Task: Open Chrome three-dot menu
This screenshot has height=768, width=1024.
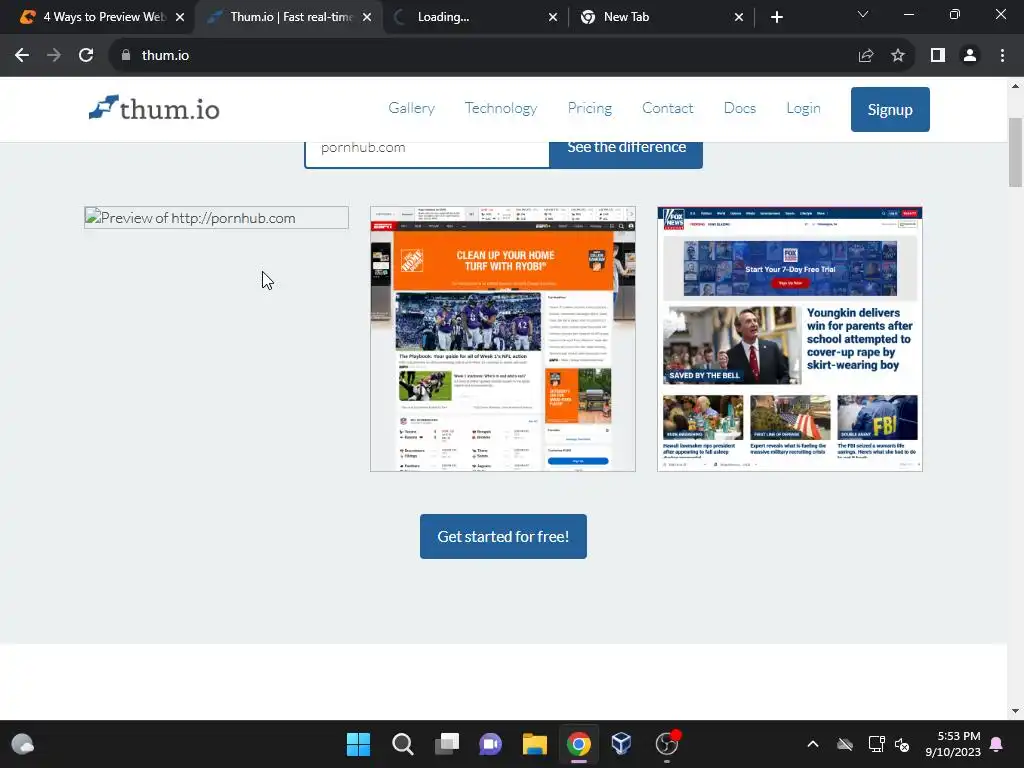Action: 1002,56
